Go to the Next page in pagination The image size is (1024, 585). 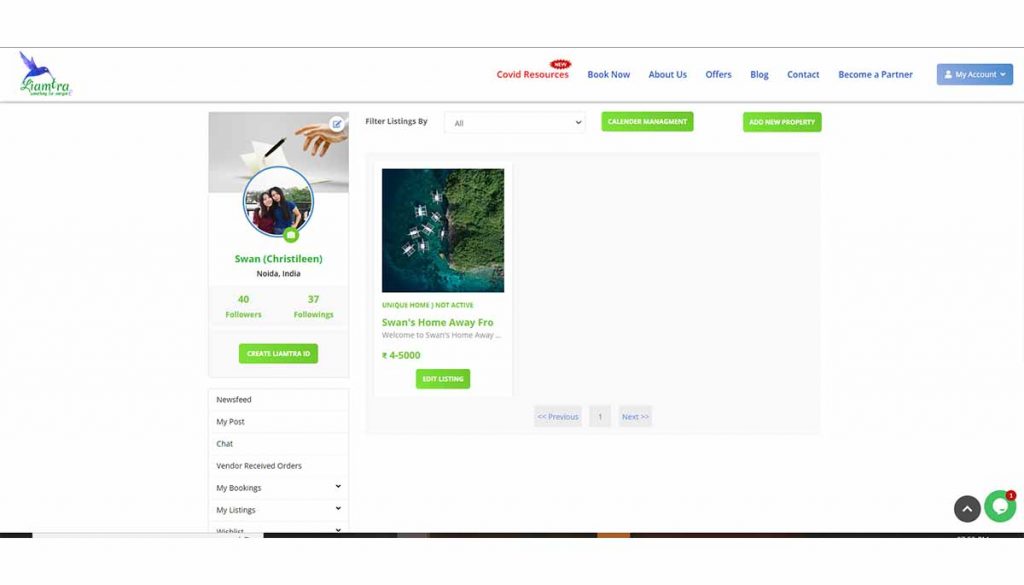635,417
